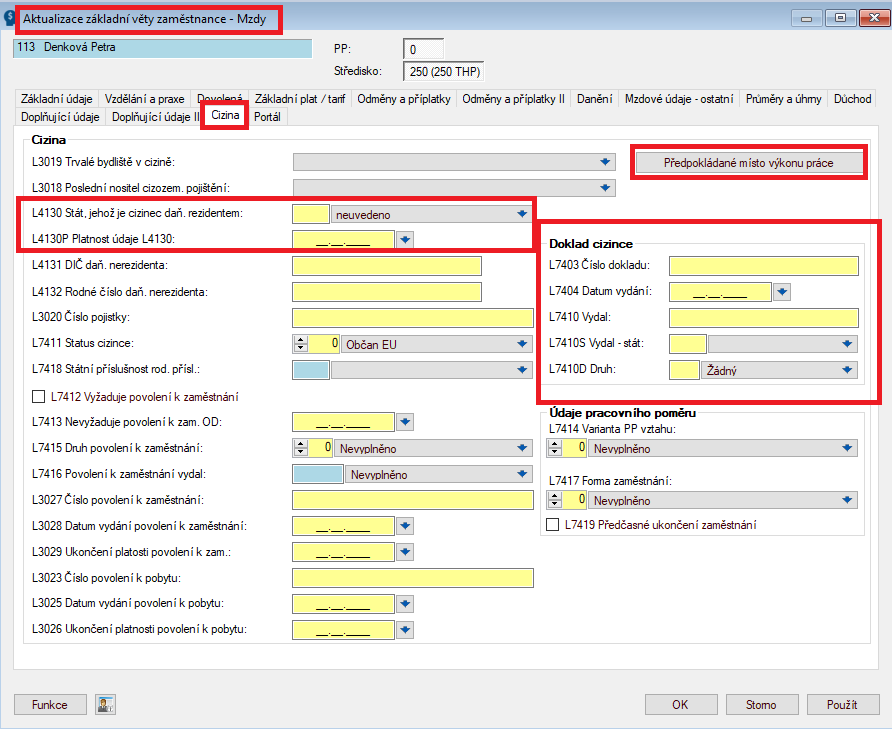Enable L7412 Vyžaduje povolení k zaměstnání
The width and height of the screenshot is (892, 729).
point(39,397)
